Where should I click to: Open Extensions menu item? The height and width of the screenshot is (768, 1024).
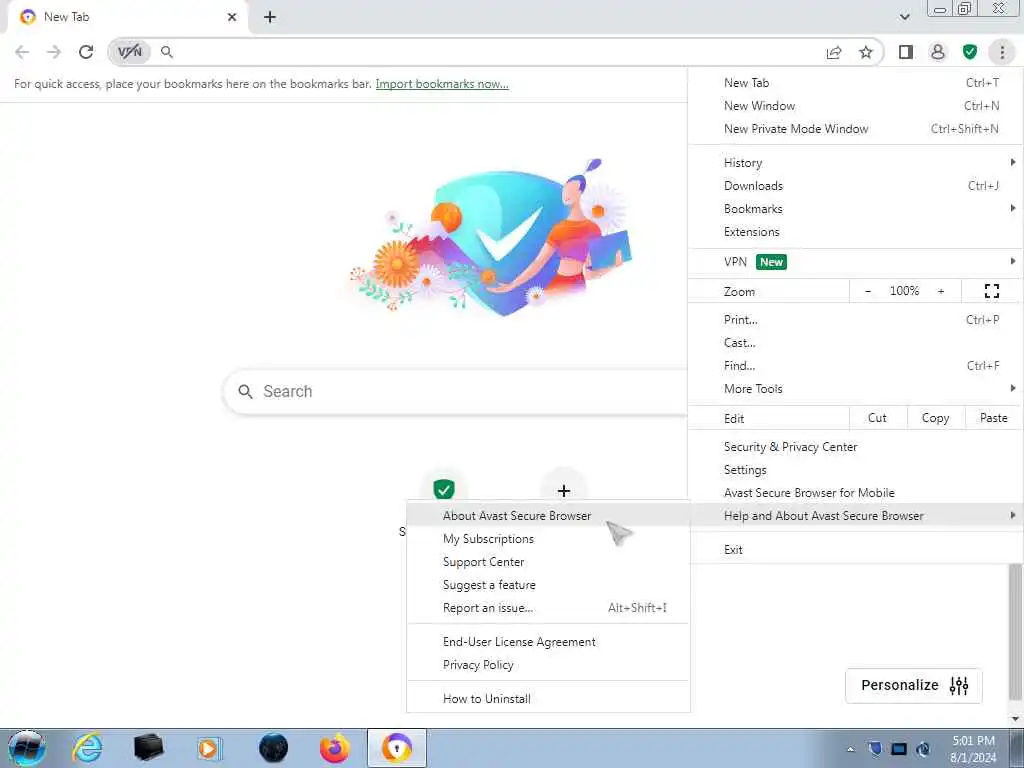[x=855, y=231]
